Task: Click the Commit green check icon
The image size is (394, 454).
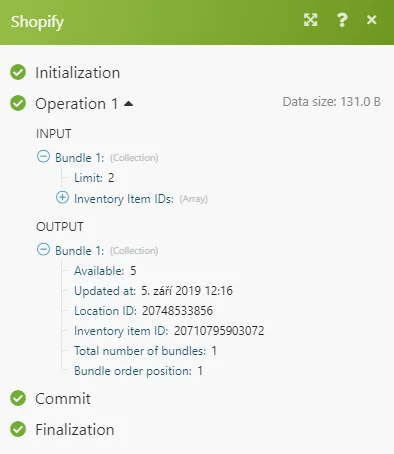Action: coord(18,398)
